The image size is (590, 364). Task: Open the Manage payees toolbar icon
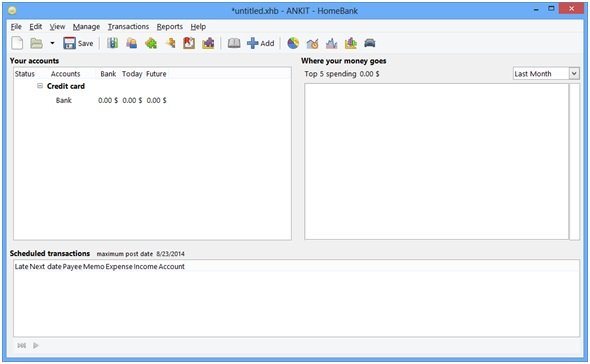click(131, 43)
